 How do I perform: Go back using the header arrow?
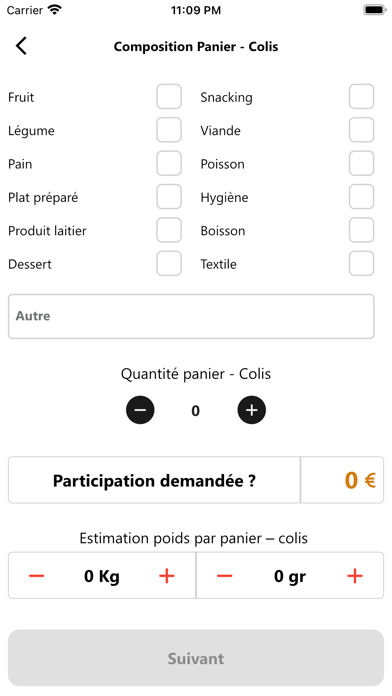coord(21,46)
